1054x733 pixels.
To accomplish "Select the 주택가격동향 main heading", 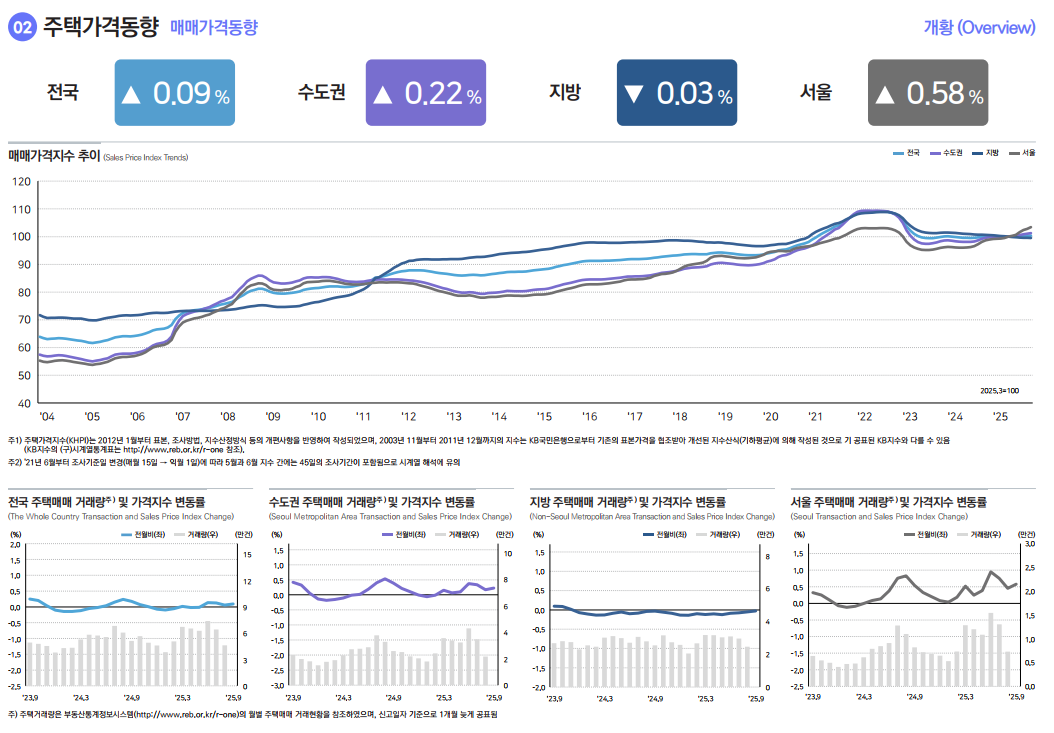I will [x=100, y=27].
